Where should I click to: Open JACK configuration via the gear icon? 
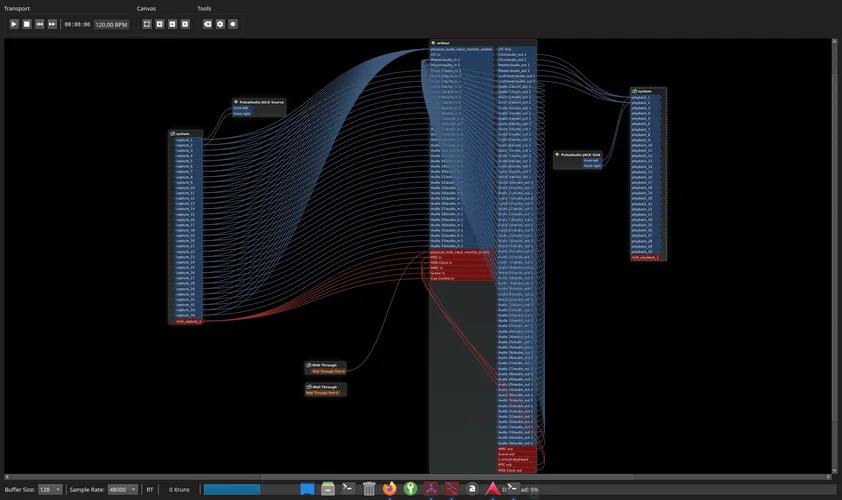[221, 24]
